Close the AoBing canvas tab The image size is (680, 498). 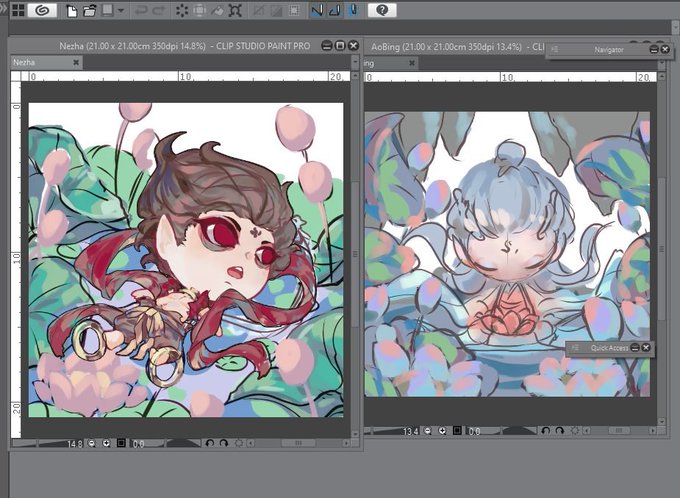[x=412, y=63]
